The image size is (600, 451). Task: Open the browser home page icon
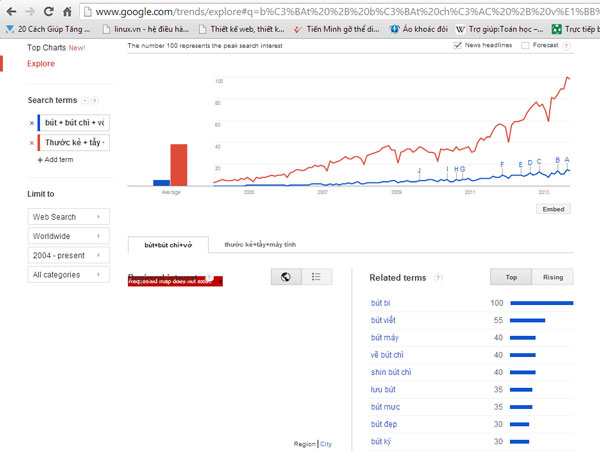(67, 11)
